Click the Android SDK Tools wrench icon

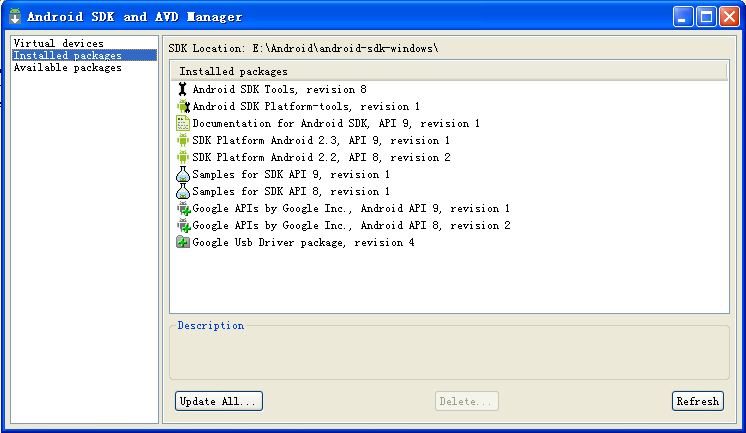point(183,89)
